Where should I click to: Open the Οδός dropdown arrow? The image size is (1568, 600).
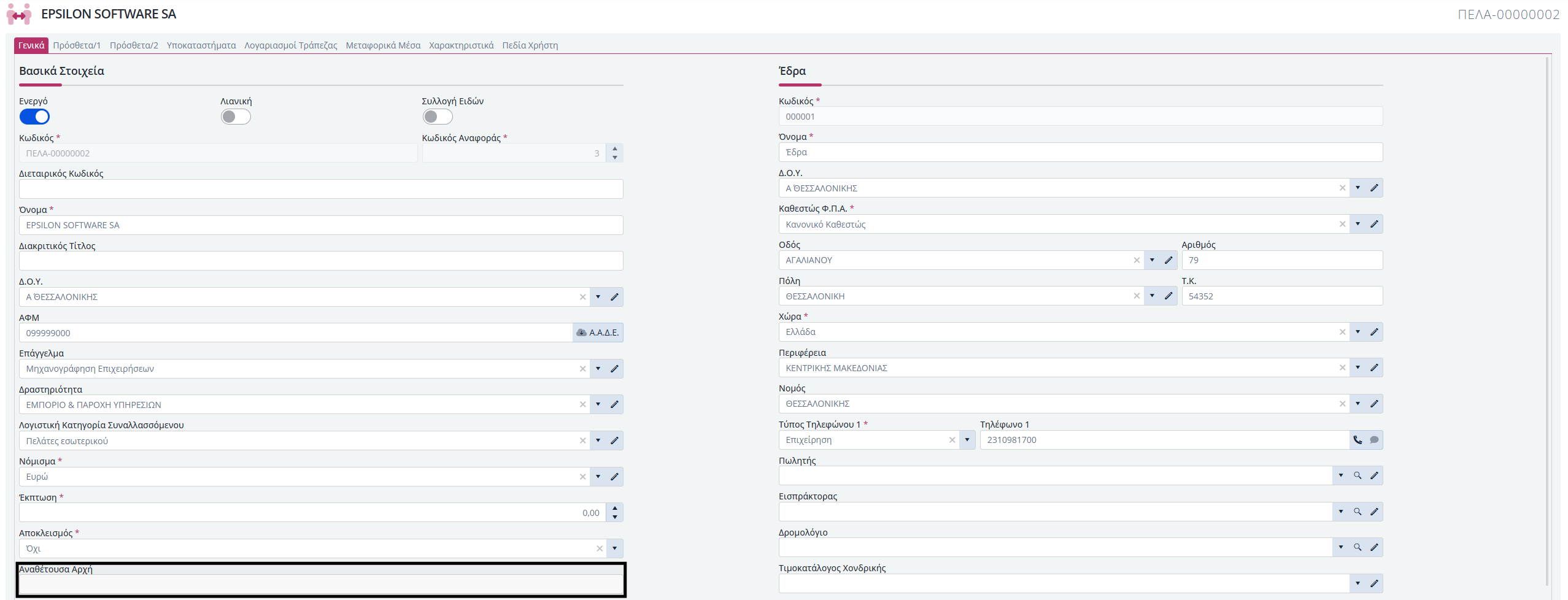[x=1152, y=260]
